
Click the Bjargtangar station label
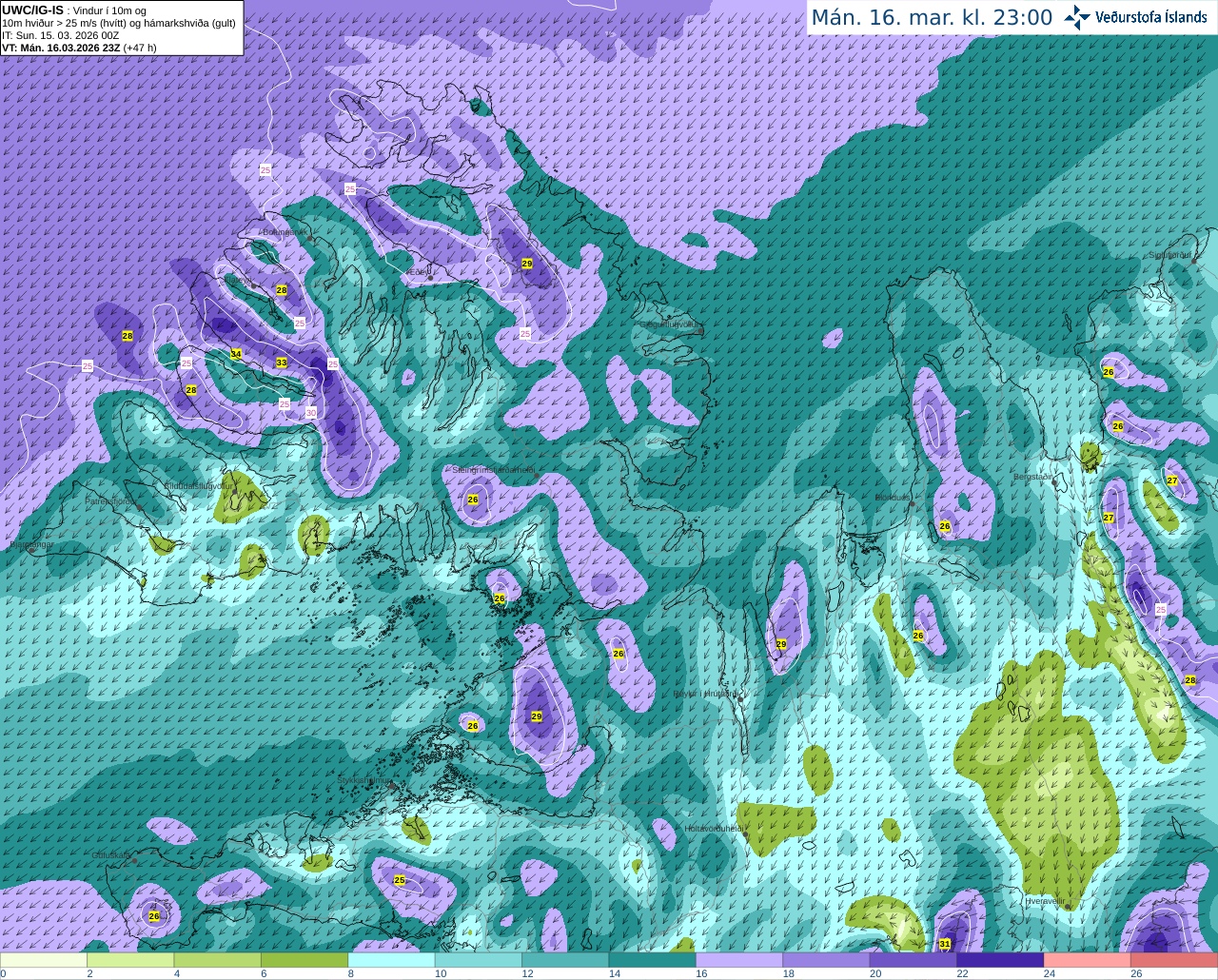(32, 544)
